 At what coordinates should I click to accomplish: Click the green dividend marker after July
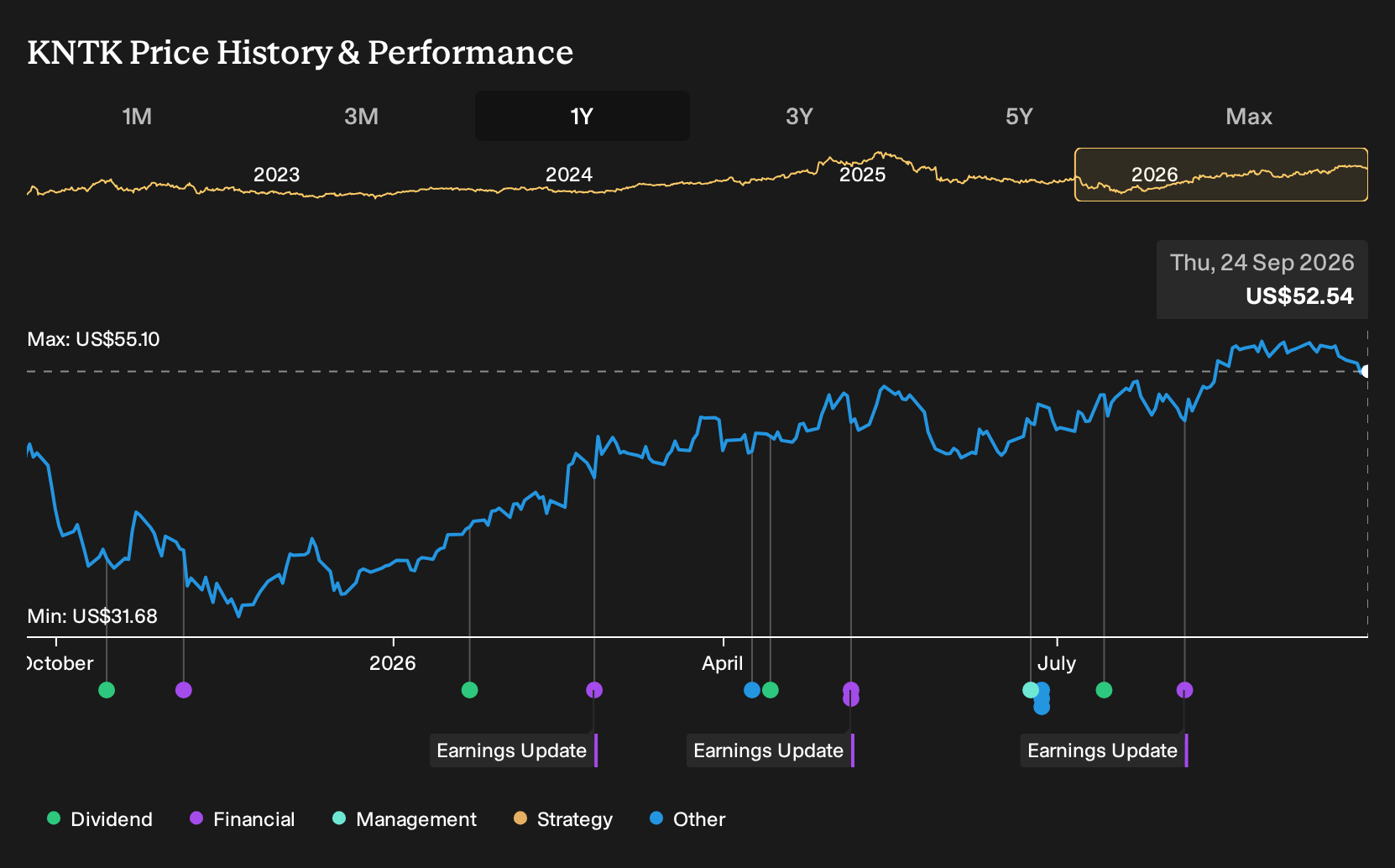(1105, 690)
